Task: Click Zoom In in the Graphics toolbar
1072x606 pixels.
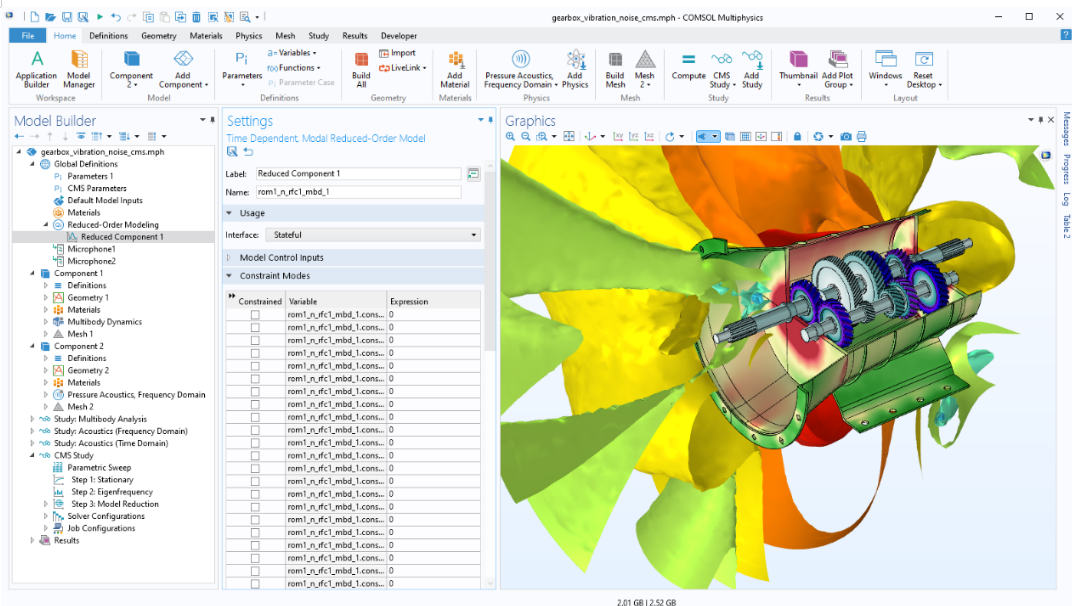Action: coord(510,137)
